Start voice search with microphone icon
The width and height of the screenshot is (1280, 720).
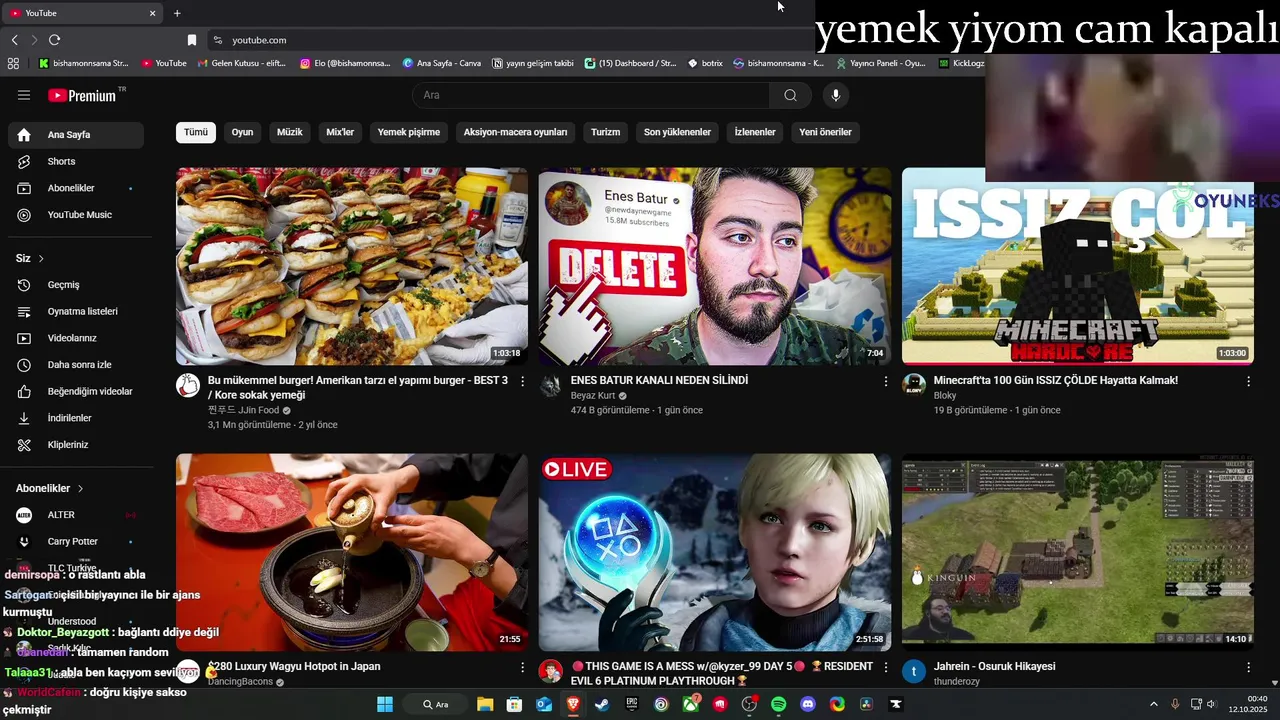[836, 95]
